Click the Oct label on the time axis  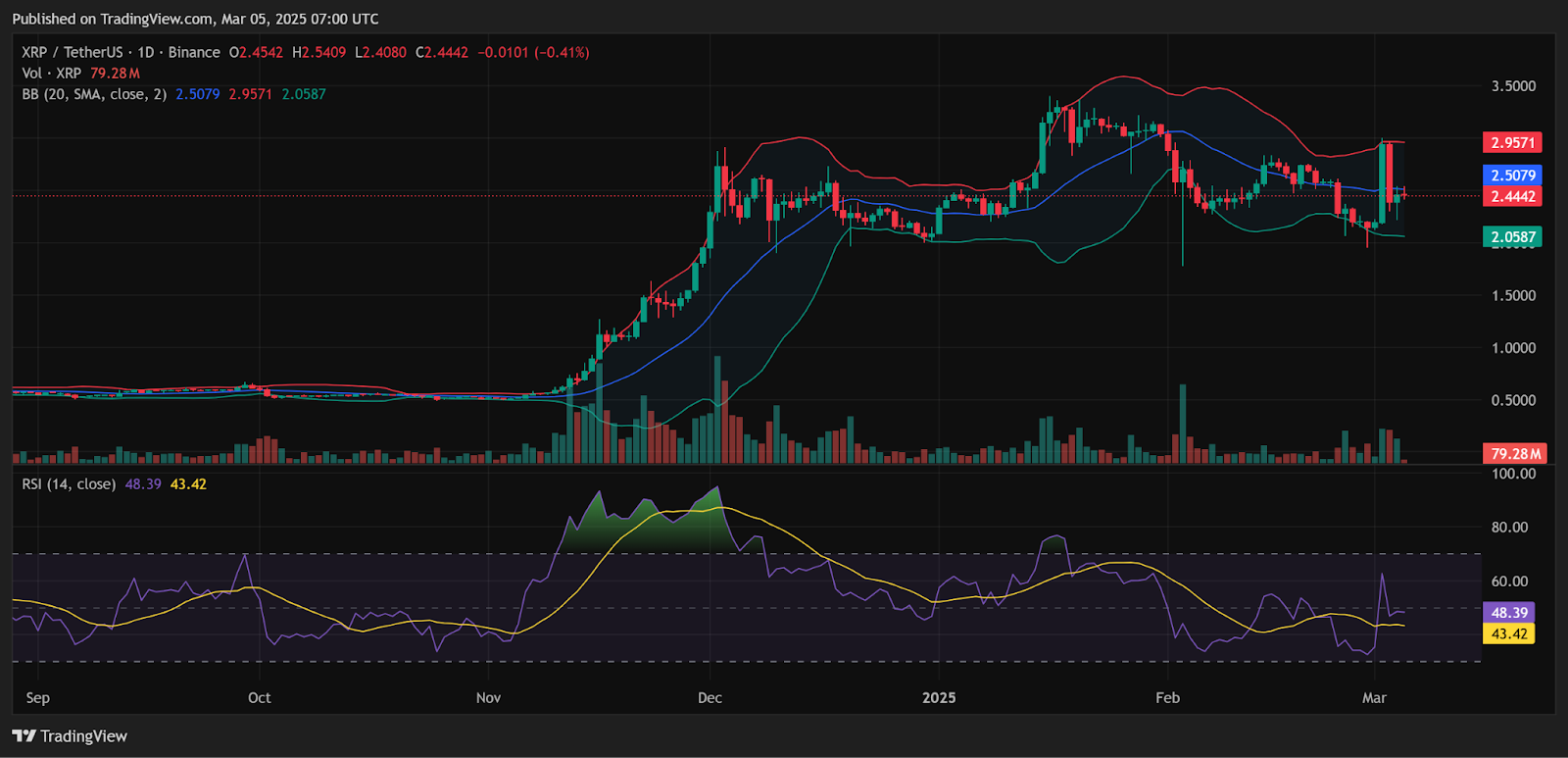point(259,698)
